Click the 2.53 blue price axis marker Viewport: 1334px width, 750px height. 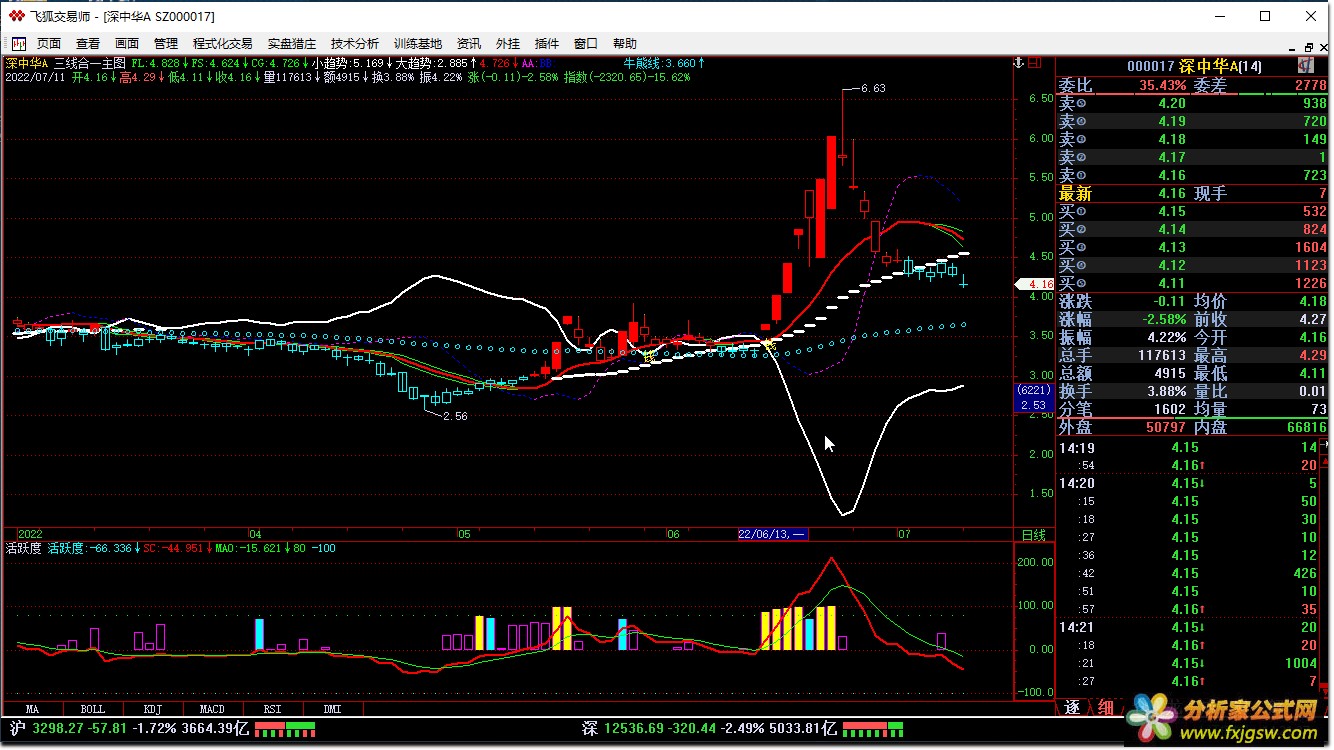click(x=1032, y=404)
